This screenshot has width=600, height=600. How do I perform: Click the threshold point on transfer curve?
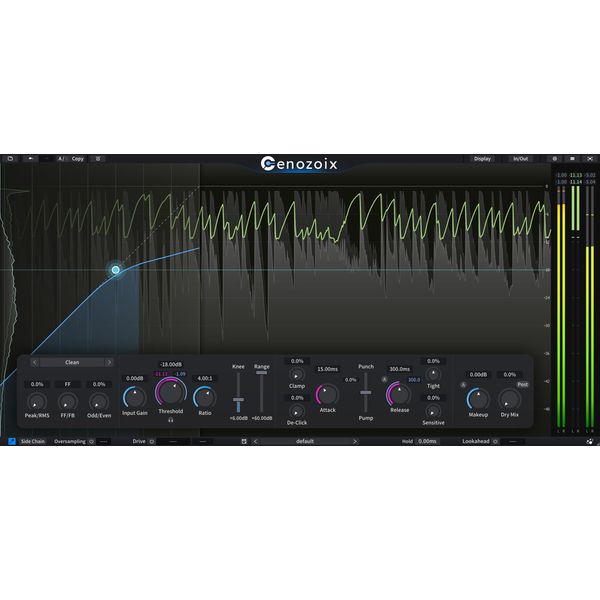[x=116, y=270]
